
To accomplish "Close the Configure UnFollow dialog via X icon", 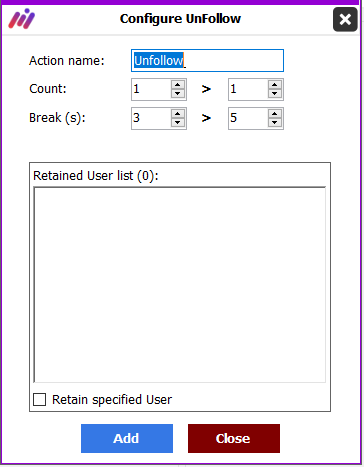I will tap(345, 19).
